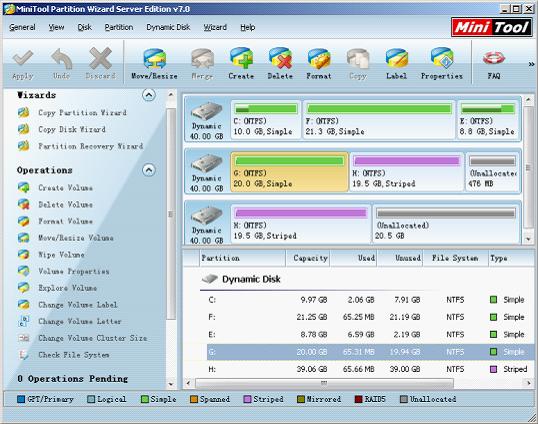
Task: Click the Move/Resize toolbar icon
Action: 154,64
